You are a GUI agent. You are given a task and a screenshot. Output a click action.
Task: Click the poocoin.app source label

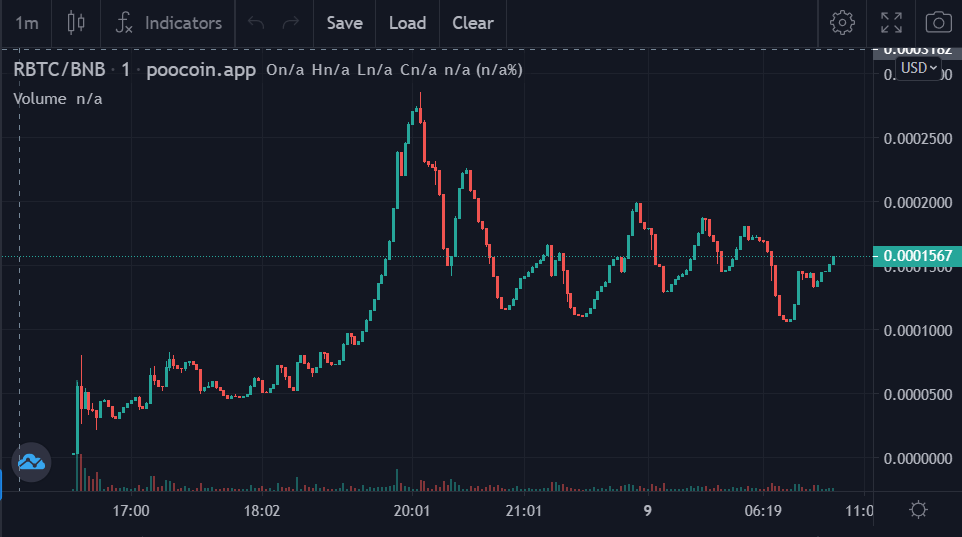(x=201, y=70)
